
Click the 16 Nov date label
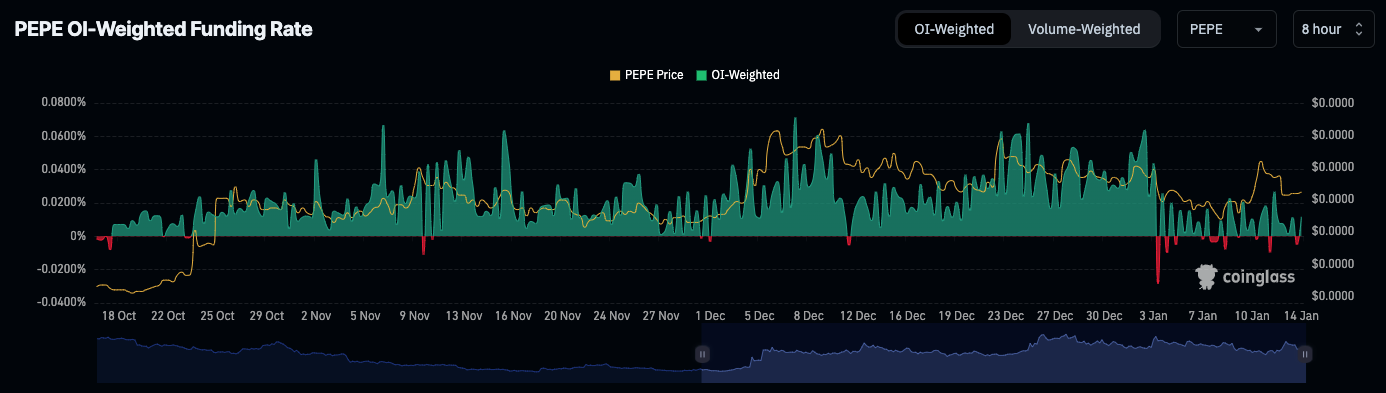(x=513, y=316)
